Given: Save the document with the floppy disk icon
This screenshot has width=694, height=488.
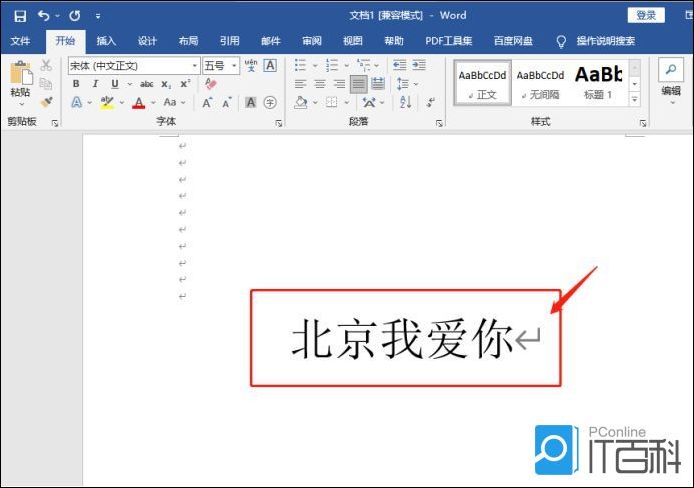Looking at the screenshot, I should point(20,16).
